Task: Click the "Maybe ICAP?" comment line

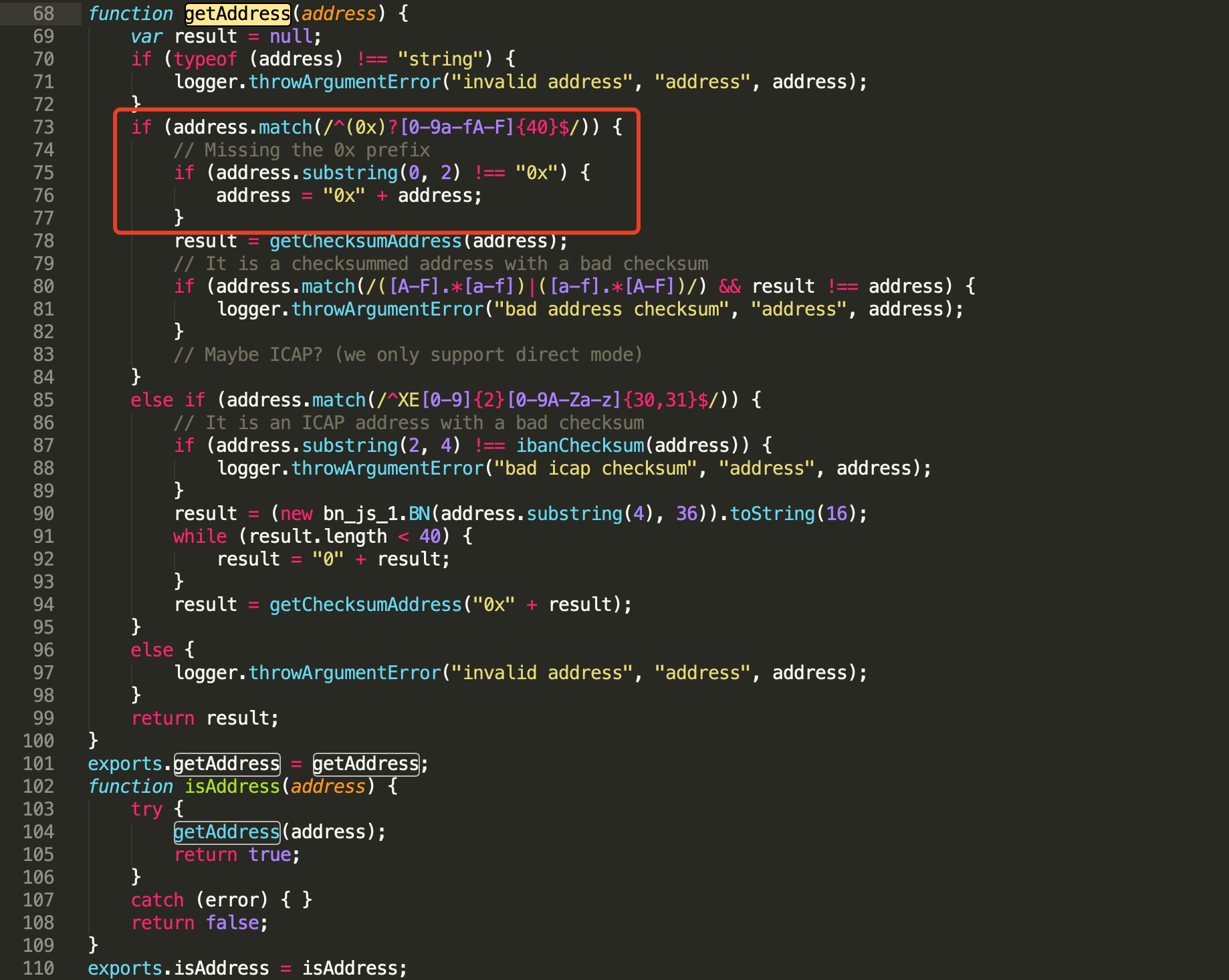Action: (x=407, y=354)
